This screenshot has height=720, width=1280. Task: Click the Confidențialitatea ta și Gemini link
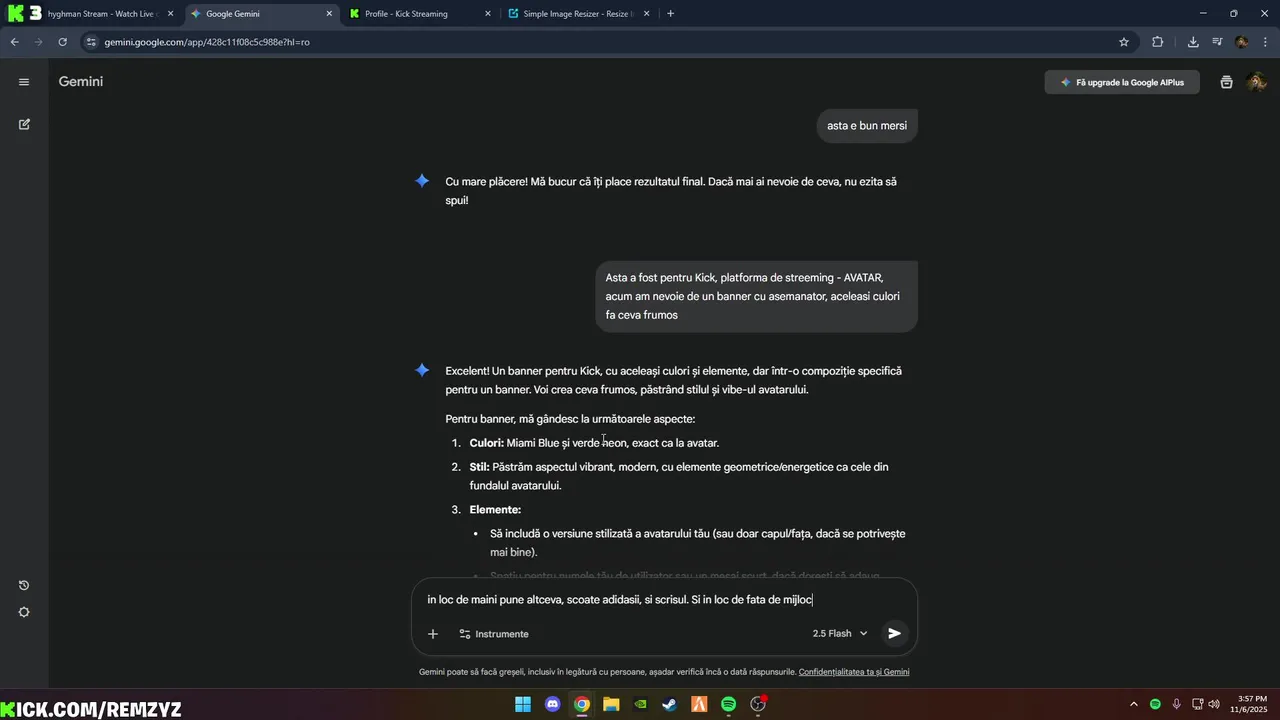pos(854,672)
